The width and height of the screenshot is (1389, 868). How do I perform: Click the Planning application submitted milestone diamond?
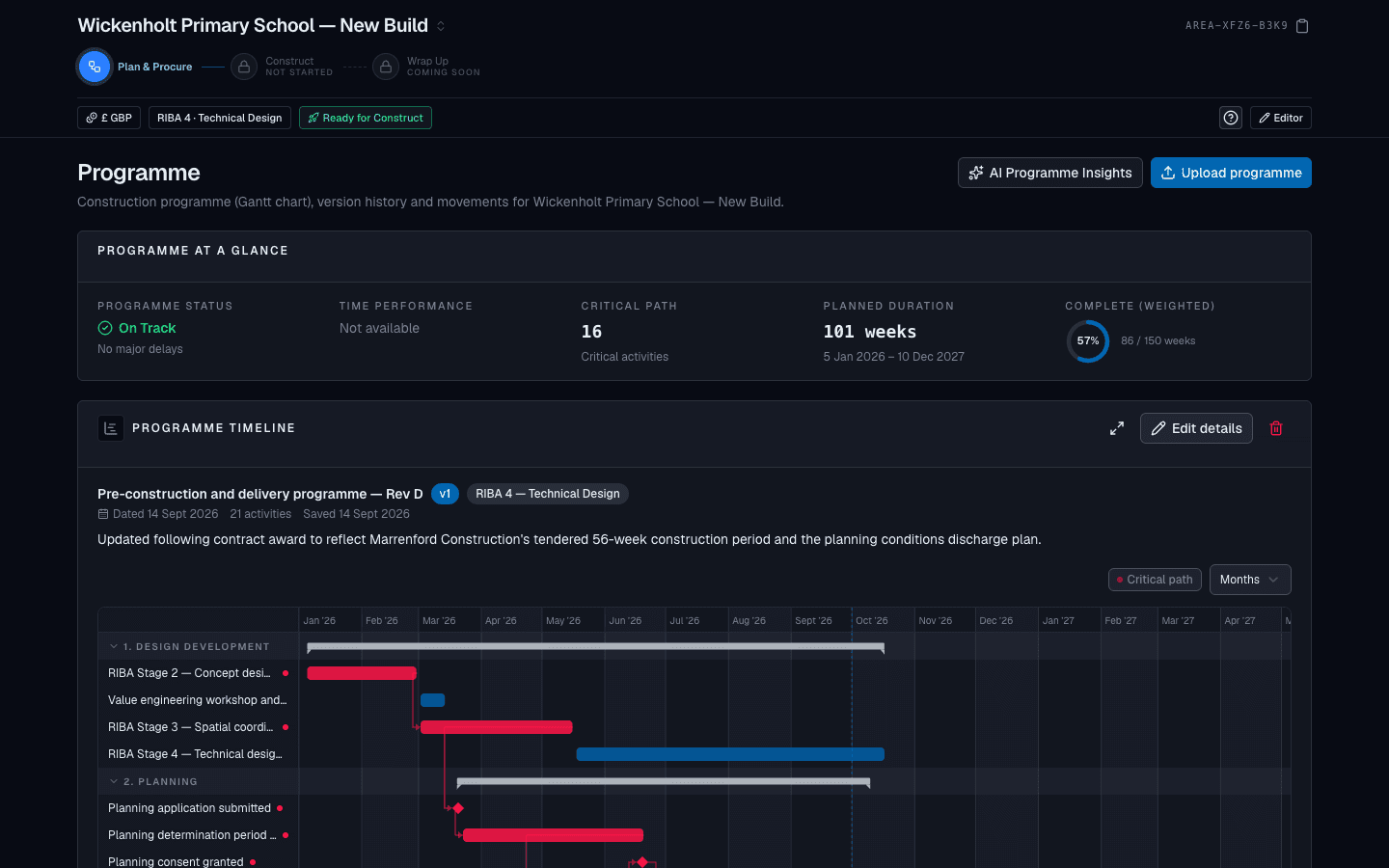pyautogui.click(x=458, y=808)
